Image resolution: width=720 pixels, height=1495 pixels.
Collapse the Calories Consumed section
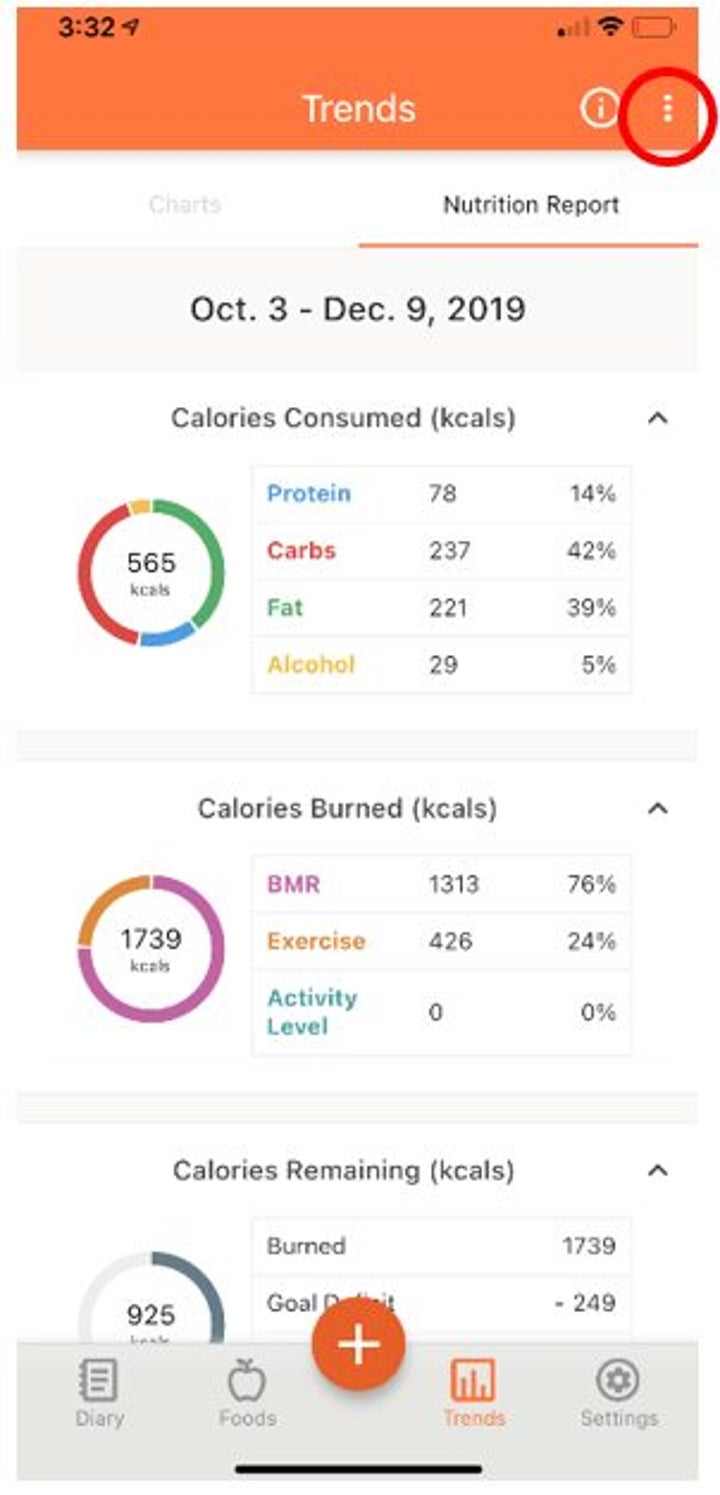(657, 418)
